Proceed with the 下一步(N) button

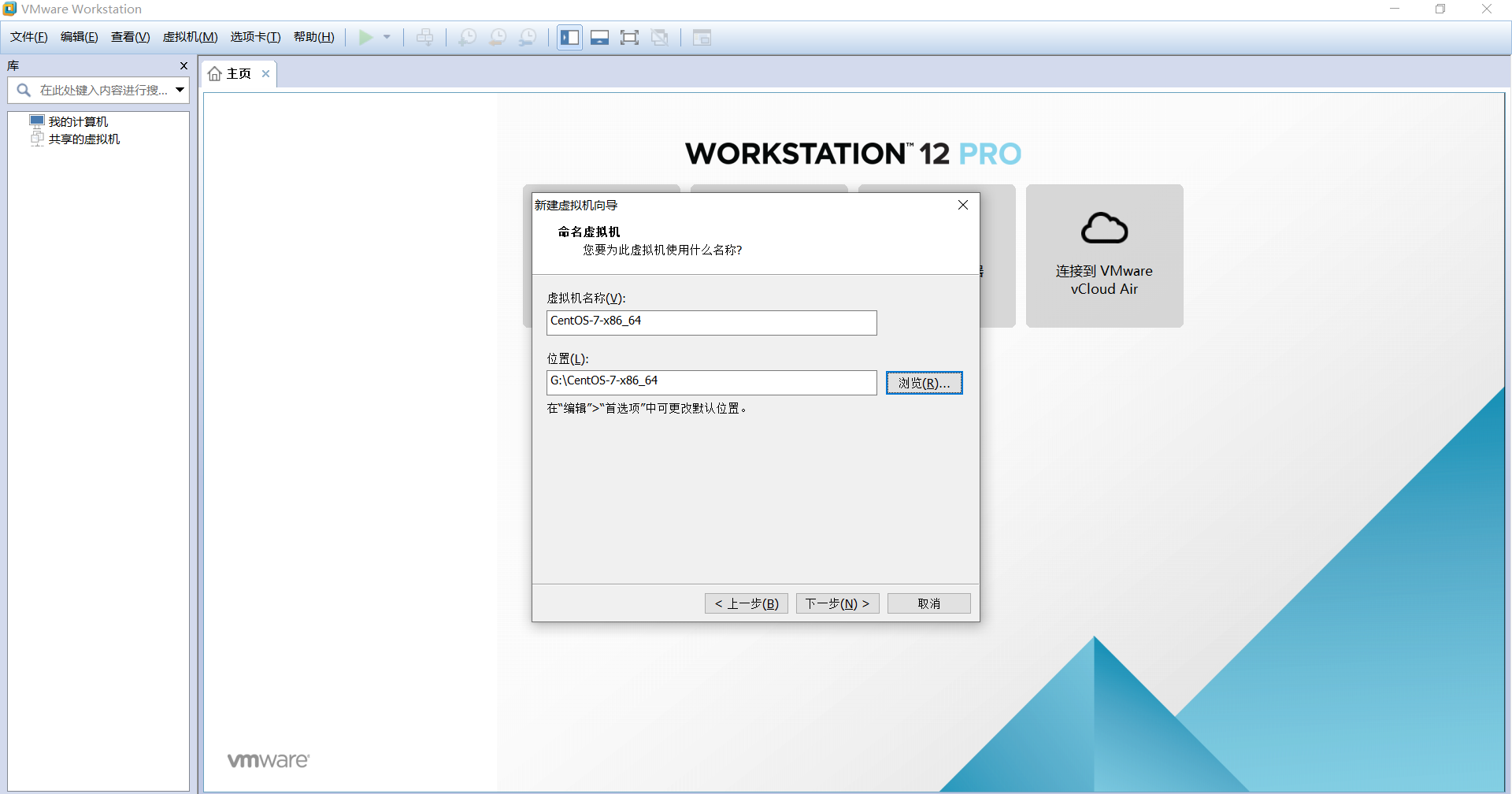(x=838, y=603)
